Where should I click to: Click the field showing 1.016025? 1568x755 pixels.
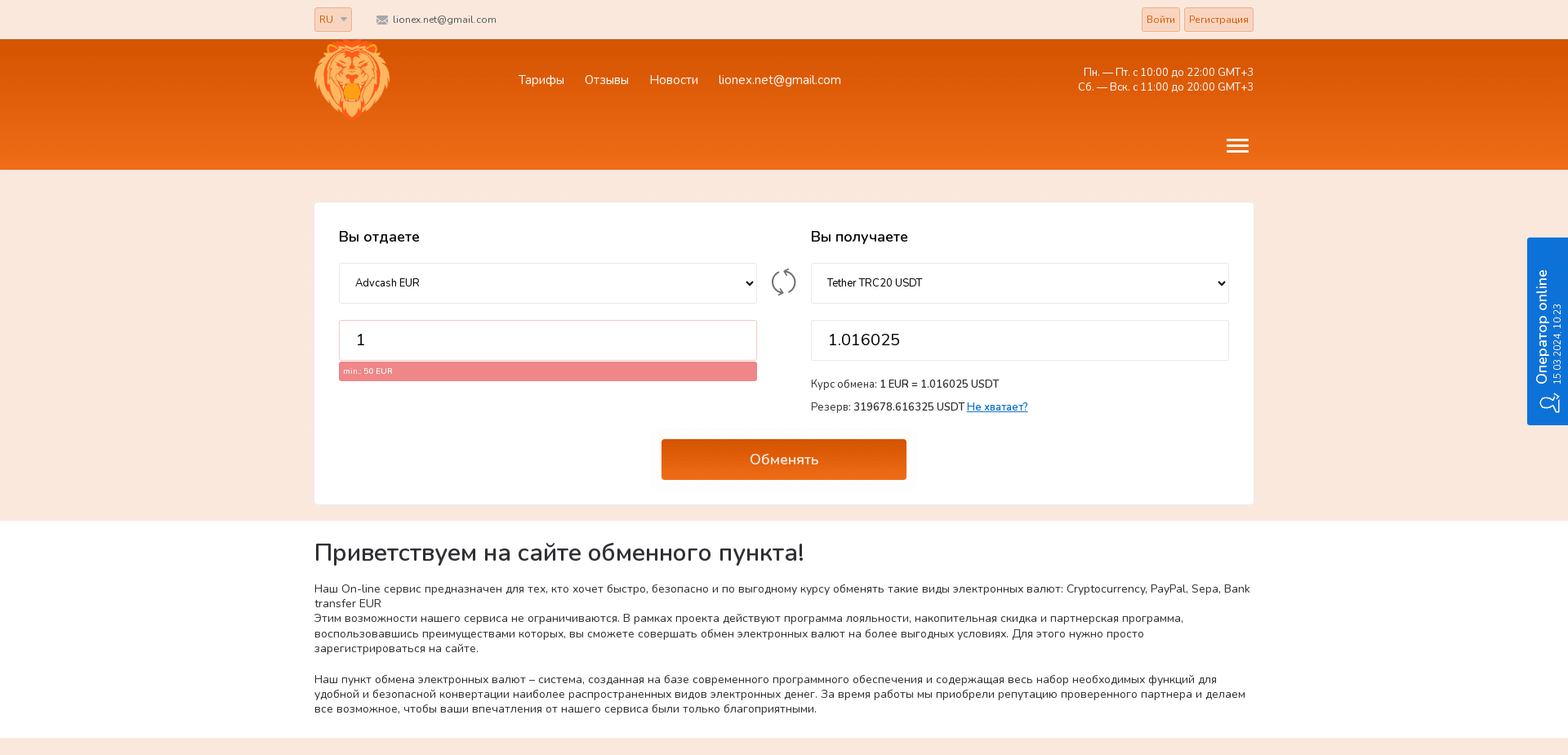pos(1019,340)
